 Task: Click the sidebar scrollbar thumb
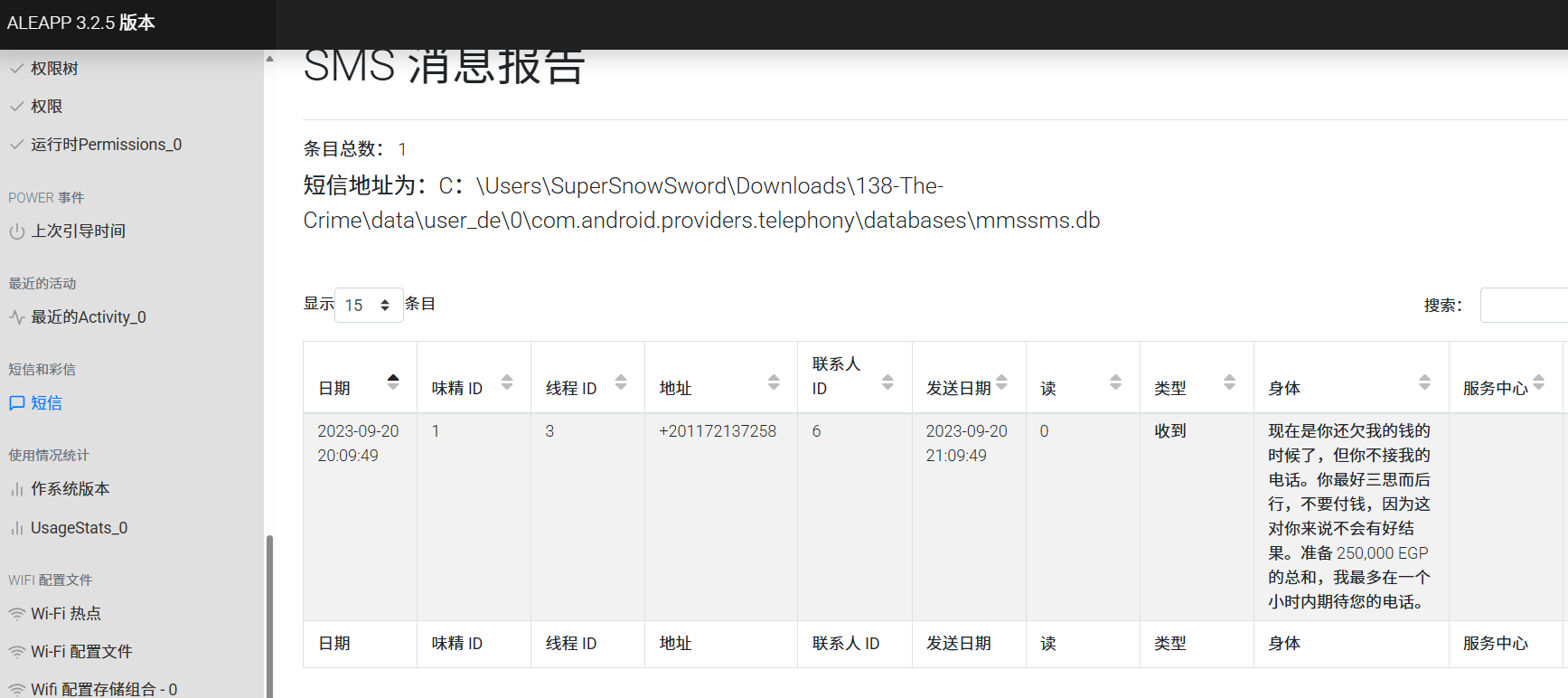pyautogui.click(x=269, y=617)
